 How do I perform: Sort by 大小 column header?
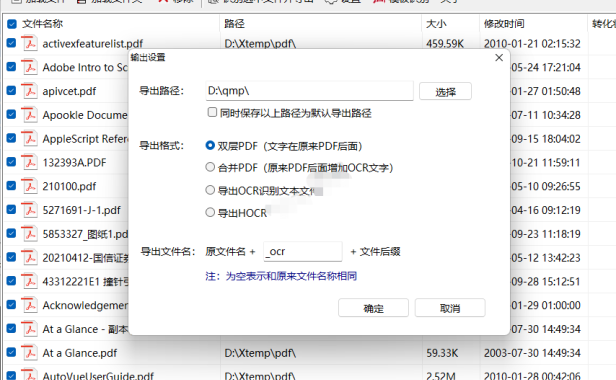coord(436,24)
